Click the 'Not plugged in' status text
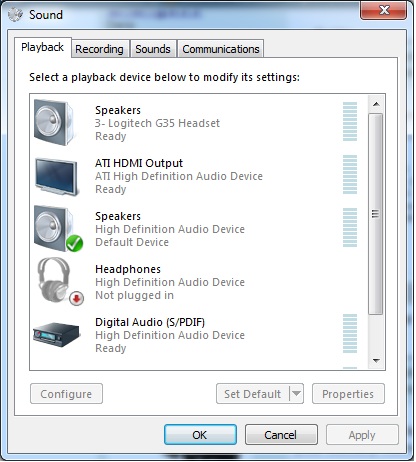The width and height of the screenshot is (416, 462). (134, 295)
